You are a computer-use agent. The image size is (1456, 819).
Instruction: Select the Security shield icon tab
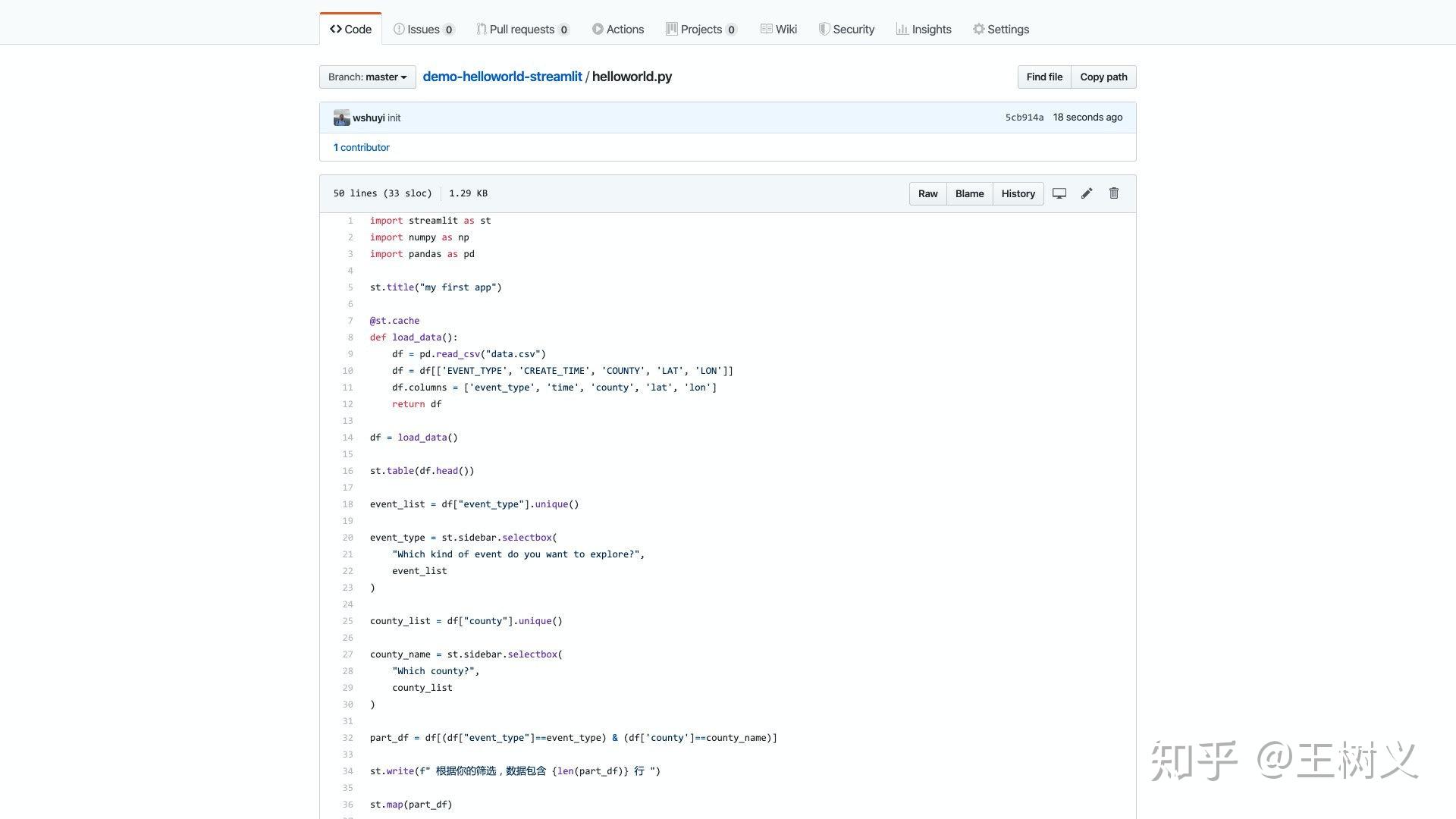tap(846, 29)
